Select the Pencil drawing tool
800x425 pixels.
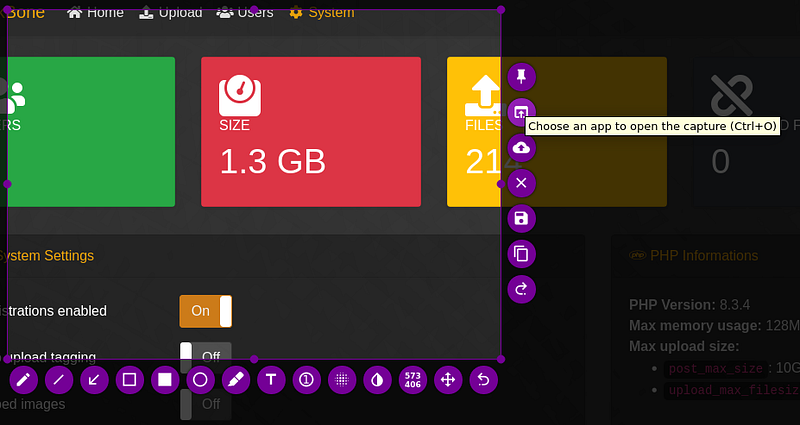coord(24,380)
